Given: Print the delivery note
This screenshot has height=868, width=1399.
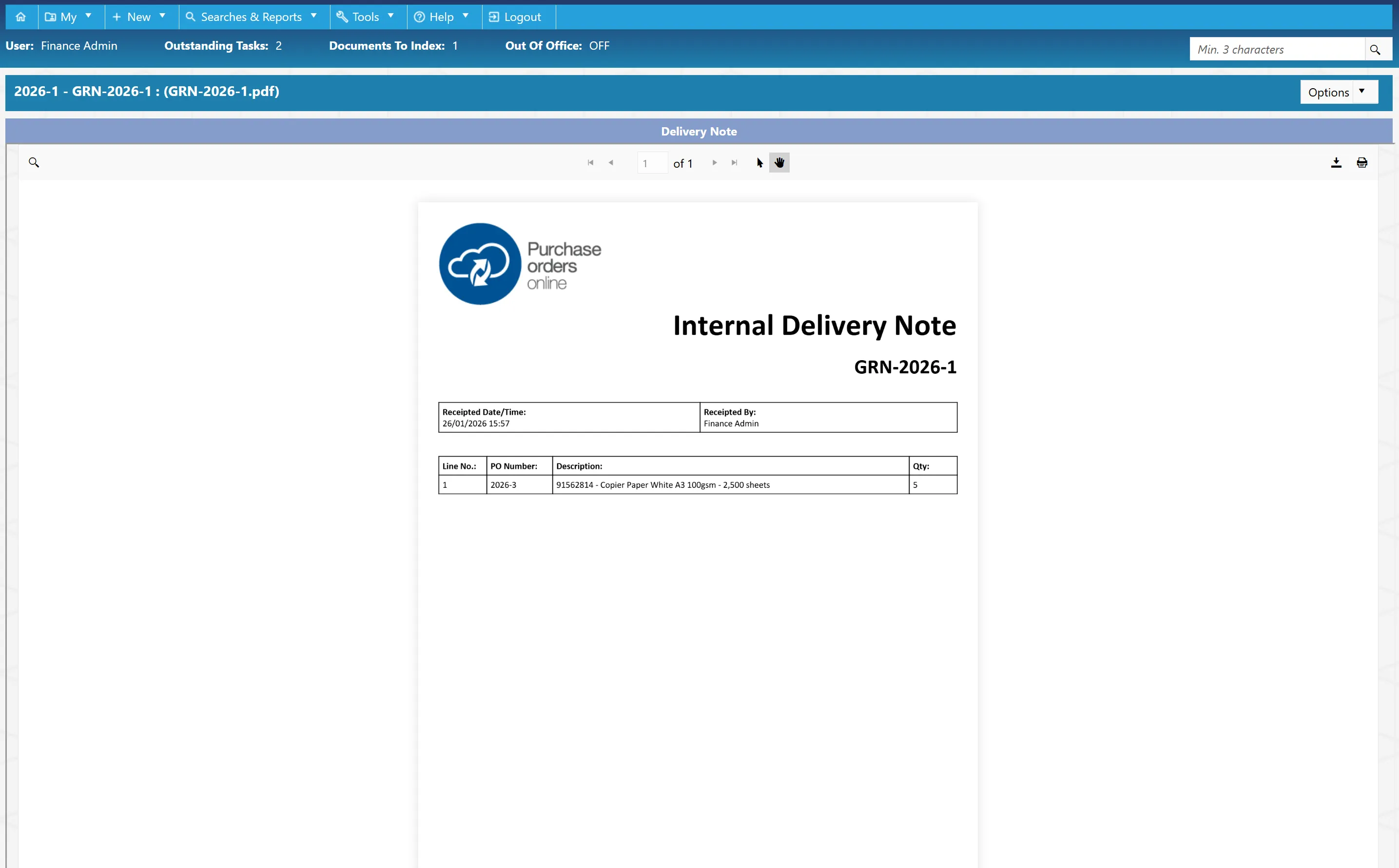Looking at the screenshot, I should point(1361,162).
